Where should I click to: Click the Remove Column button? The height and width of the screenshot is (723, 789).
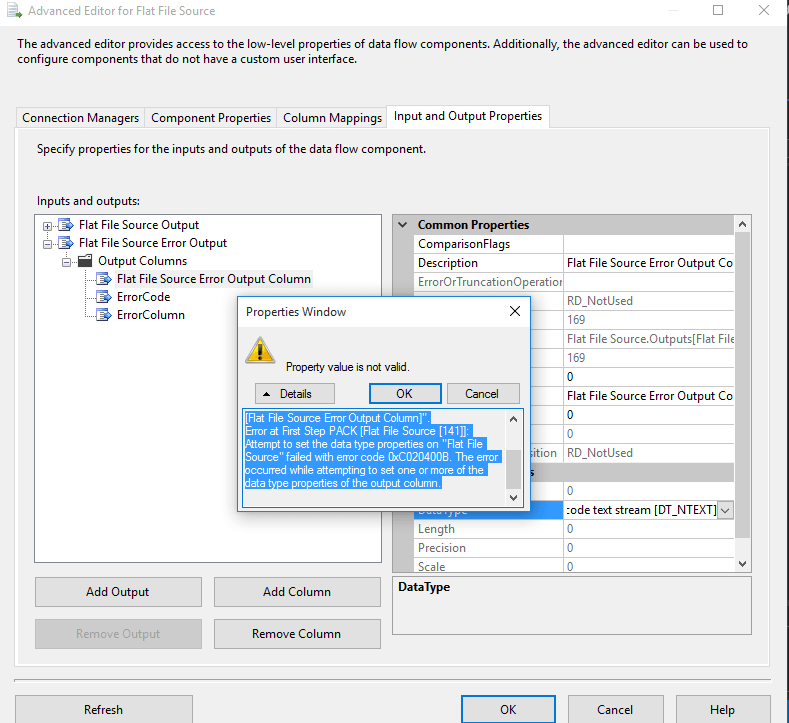297,634
